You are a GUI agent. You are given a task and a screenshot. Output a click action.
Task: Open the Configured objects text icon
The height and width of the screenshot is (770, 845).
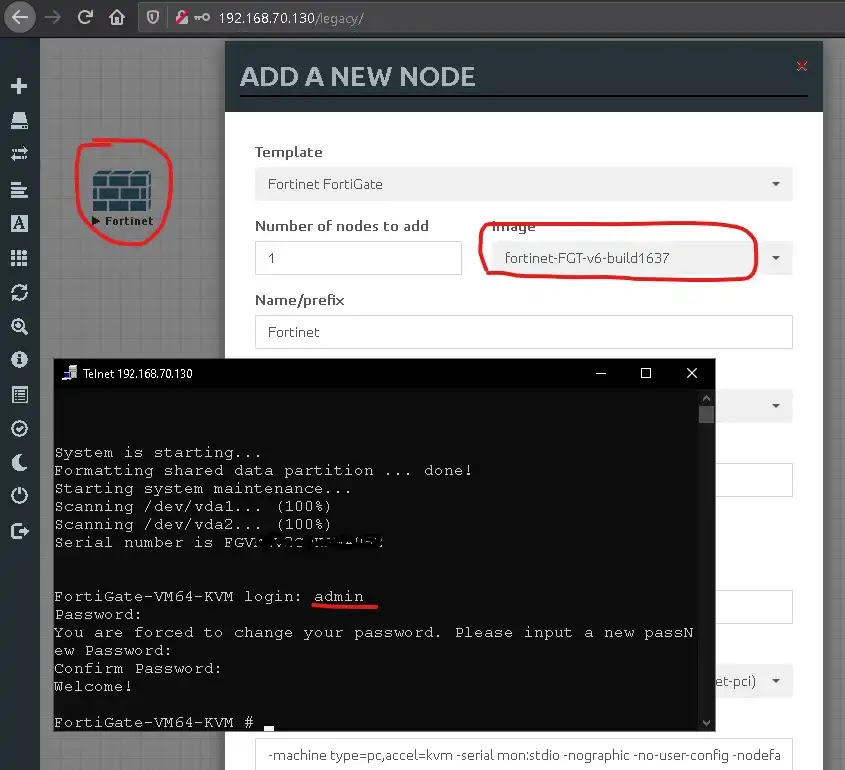click(19, 223)
